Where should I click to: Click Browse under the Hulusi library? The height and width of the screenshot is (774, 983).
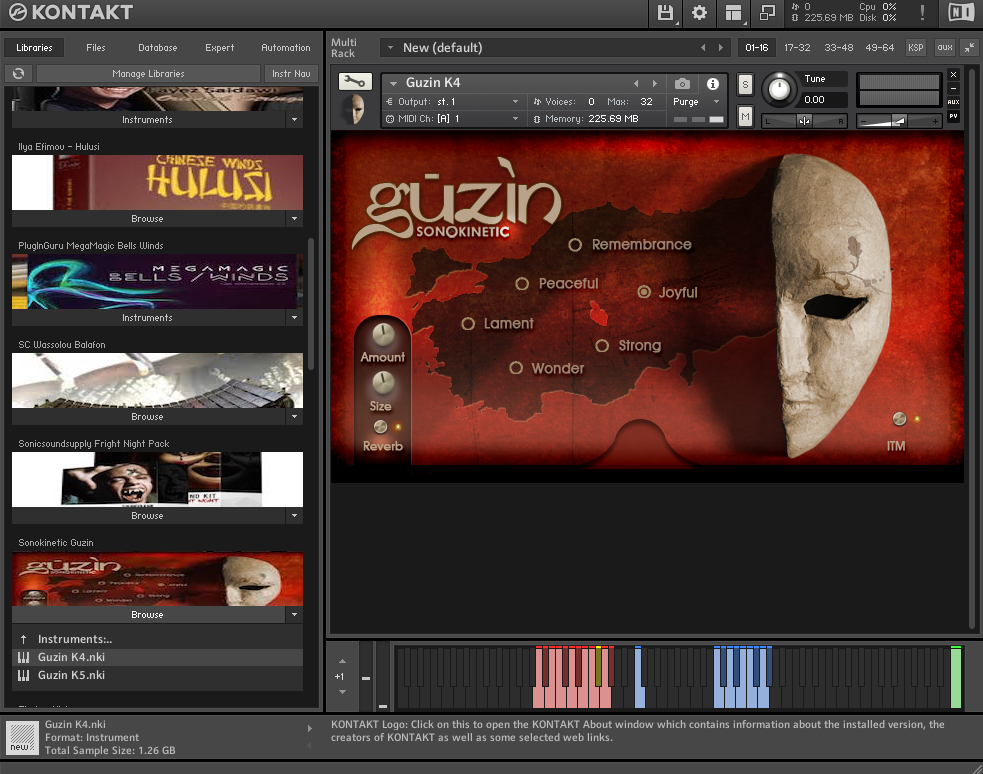(147, 219)
